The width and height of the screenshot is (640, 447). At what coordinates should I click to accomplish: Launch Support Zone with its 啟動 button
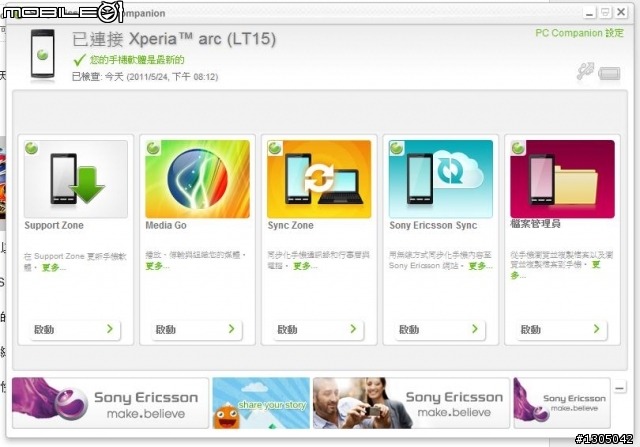75,329
